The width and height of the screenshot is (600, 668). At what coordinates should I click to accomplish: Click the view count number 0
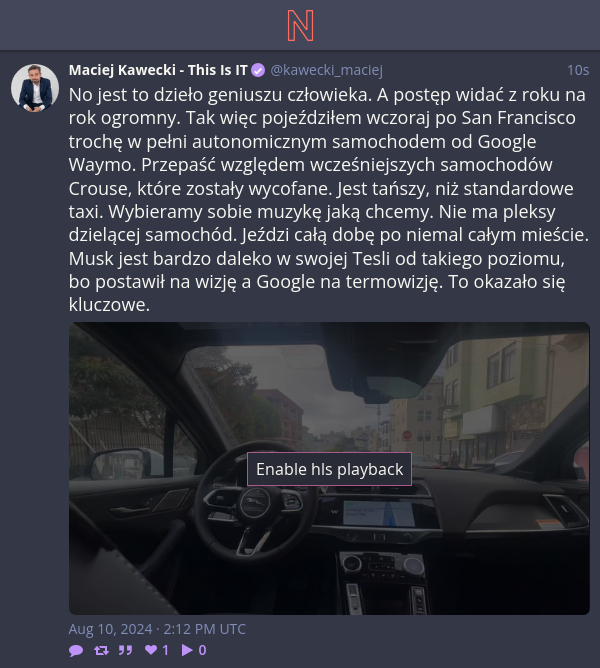[x=202, y=650]
